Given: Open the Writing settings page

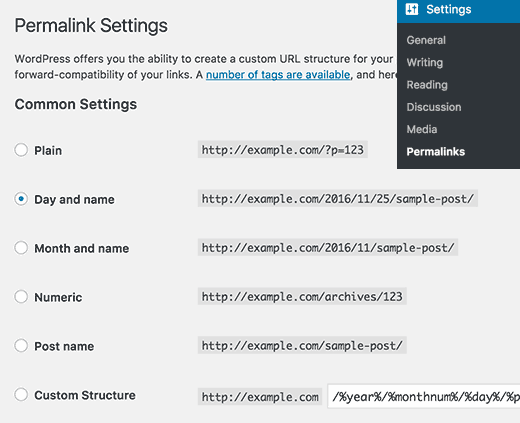Looking at the screenshot, I should pyautogui.click(x=425, y=63).
